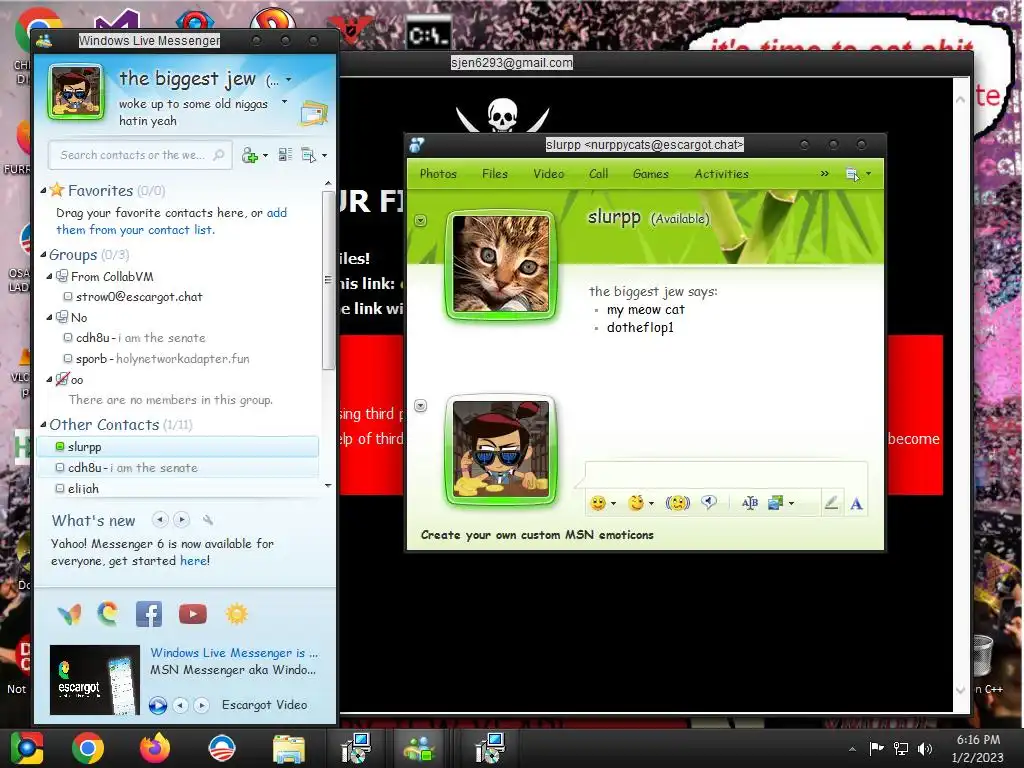Open the YouTube icon in Messenger
The image size is (1024, 768).
click(193, 614)
